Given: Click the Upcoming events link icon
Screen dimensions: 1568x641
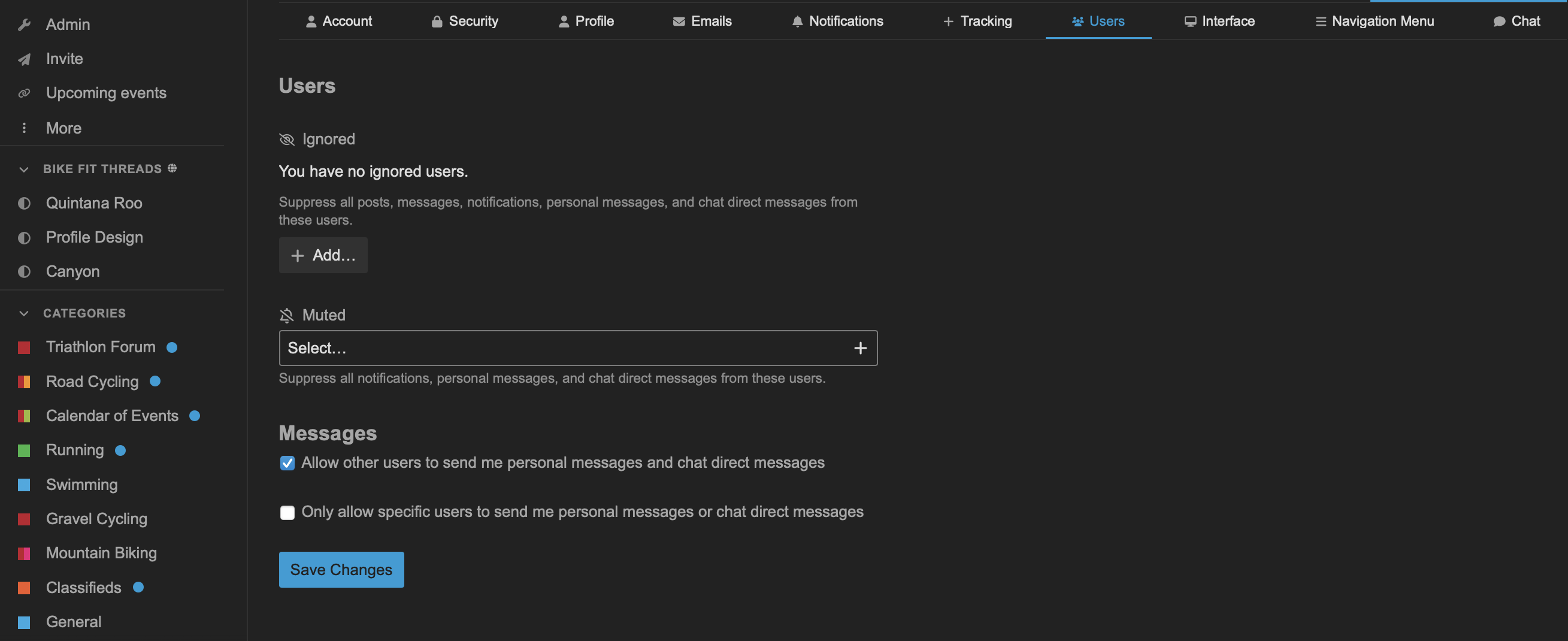Looking at the screenshot, I should 25,93.
